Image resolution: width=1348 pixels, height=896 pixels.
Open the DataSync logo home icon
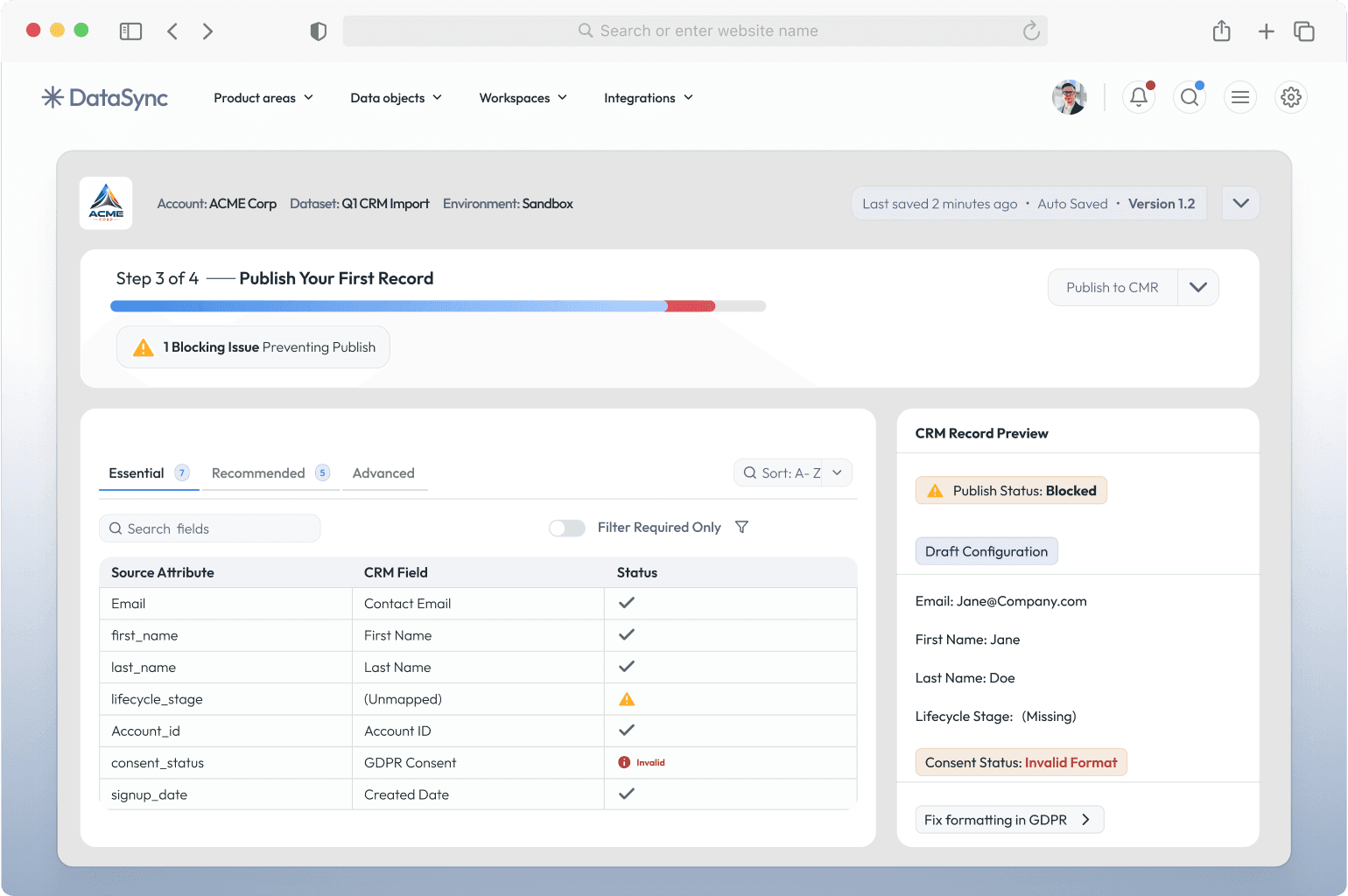(53, 97)
